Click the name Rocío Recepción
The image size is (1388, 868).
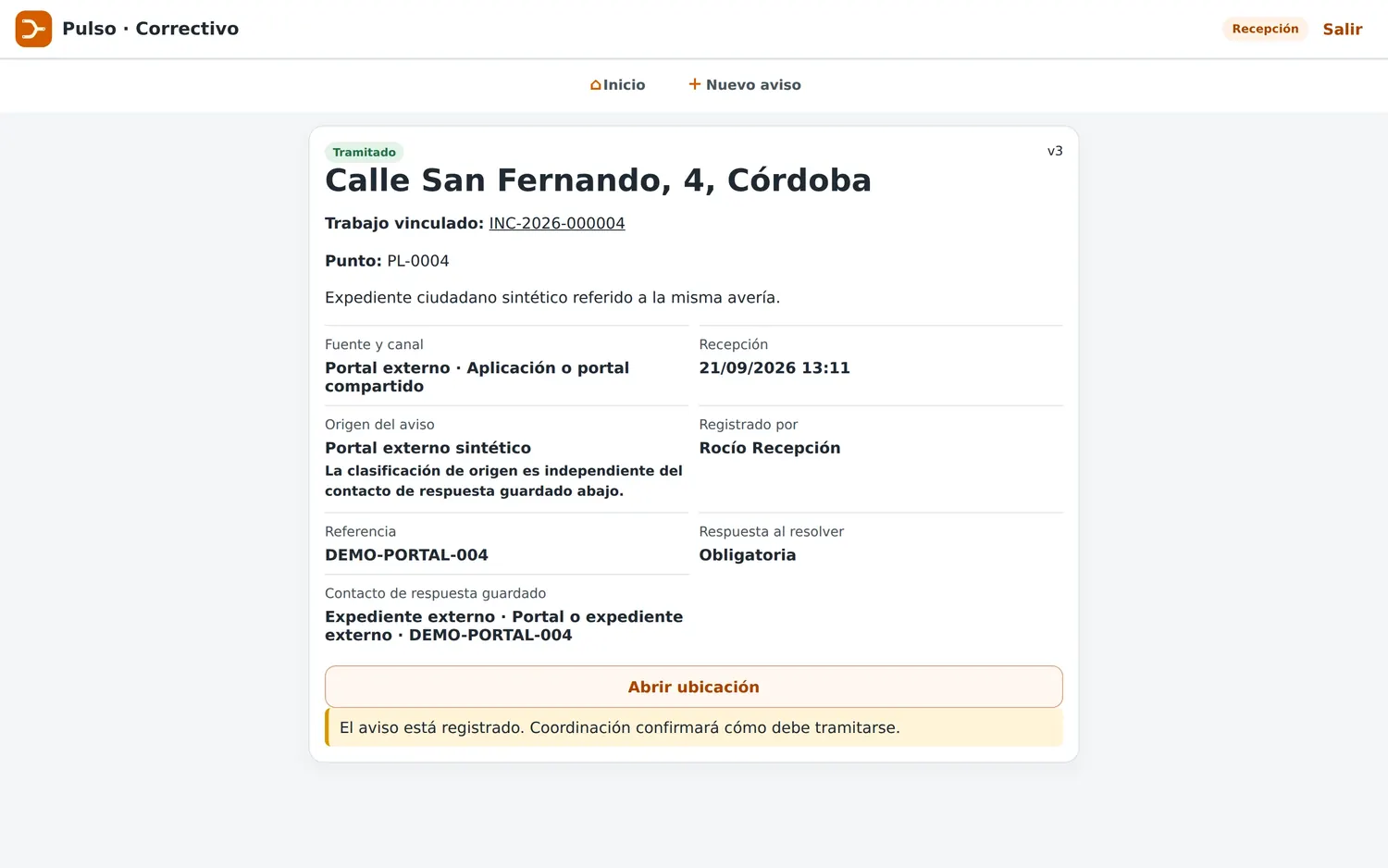[770, 448]
